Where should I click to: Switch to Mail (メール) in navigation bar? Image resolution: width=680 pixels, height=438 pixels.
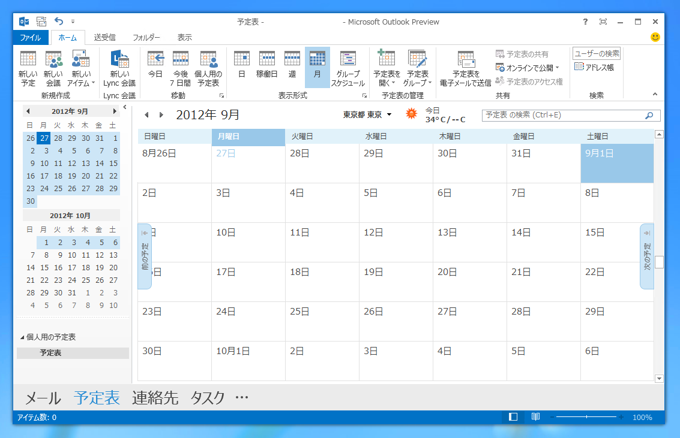43,398
